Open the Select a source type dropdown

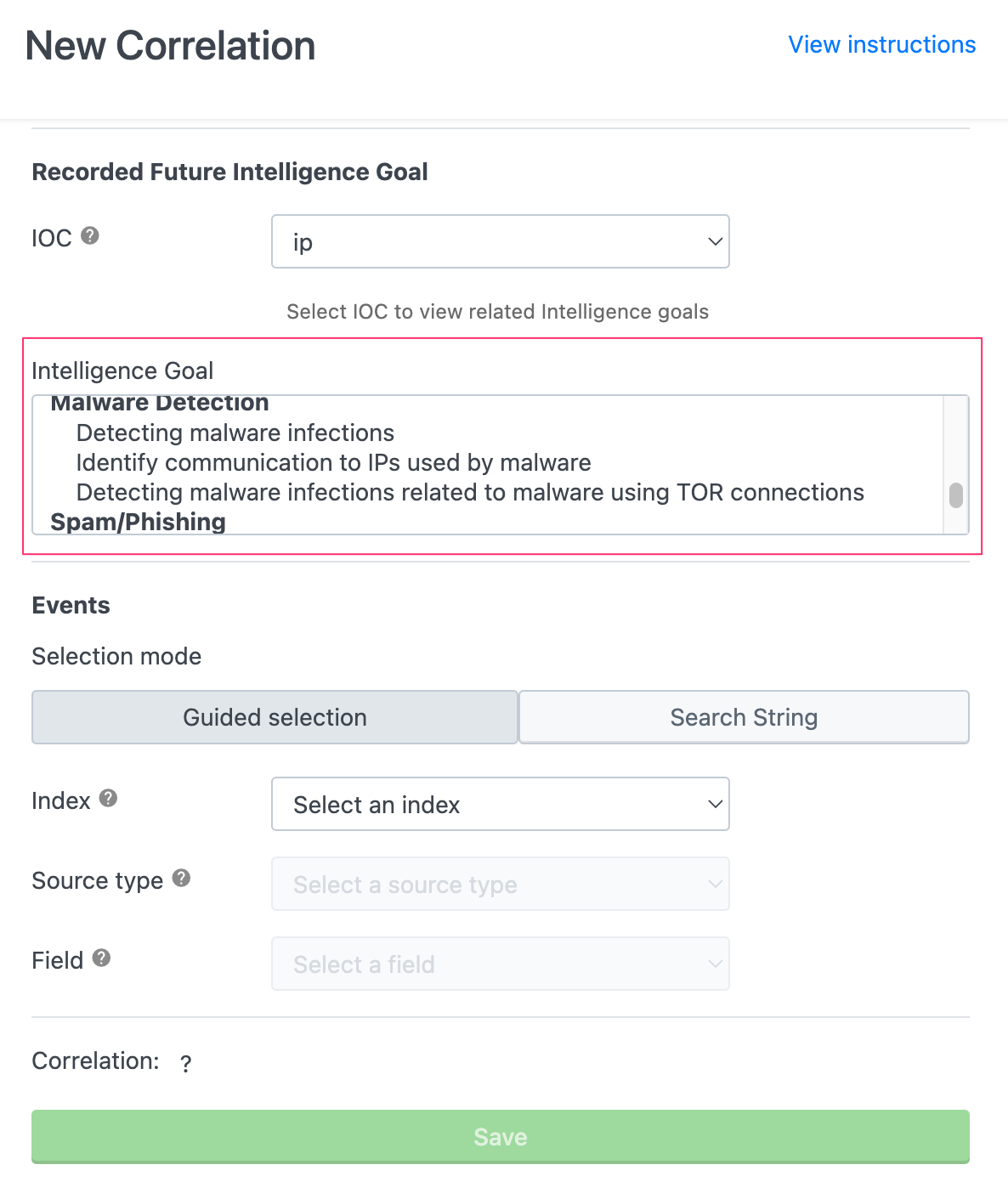(500, 884)
